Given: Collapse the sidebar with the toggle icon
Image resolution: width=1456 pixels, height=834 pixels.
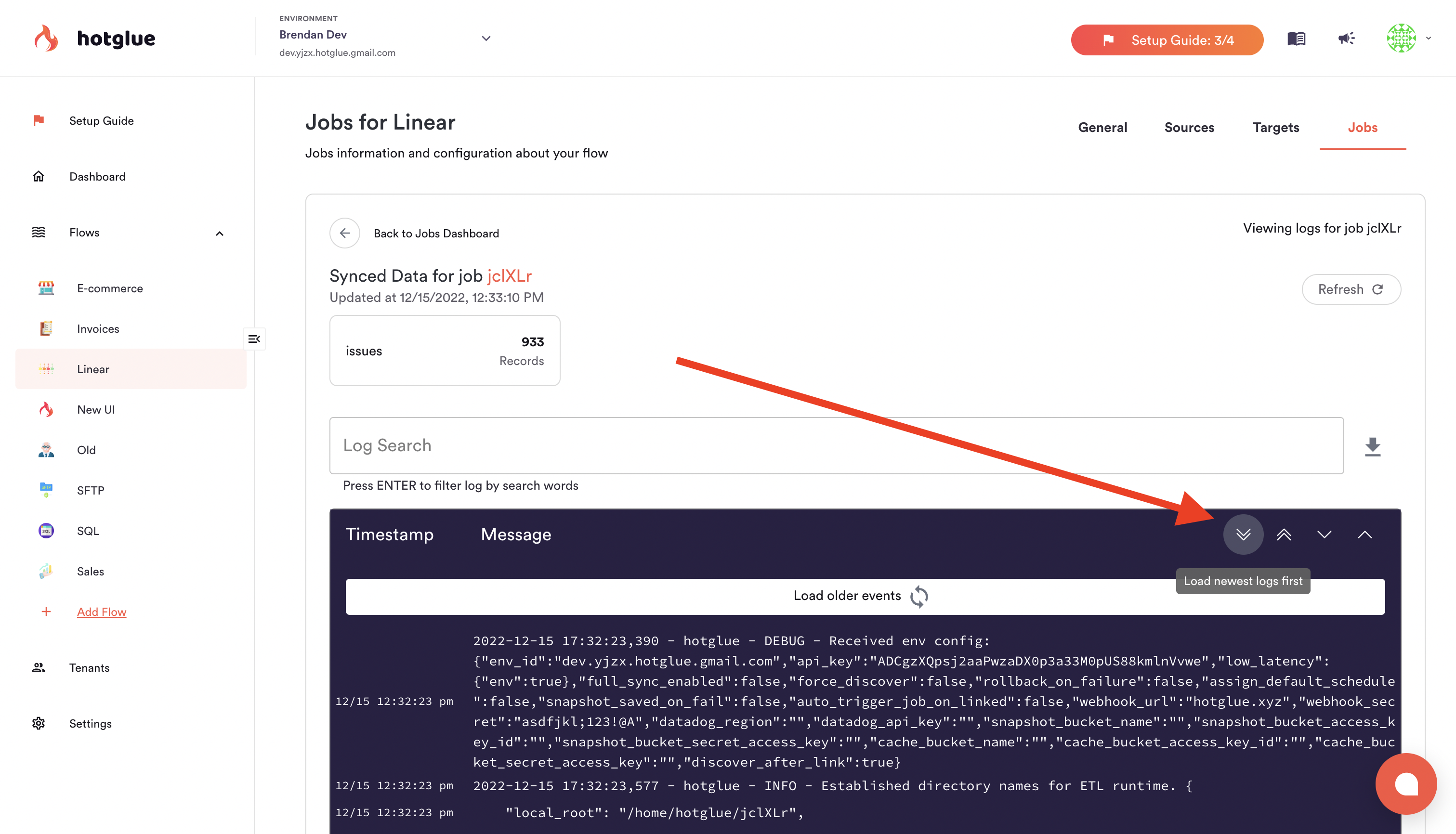Looking at the screenshot, I should point(254,339).
